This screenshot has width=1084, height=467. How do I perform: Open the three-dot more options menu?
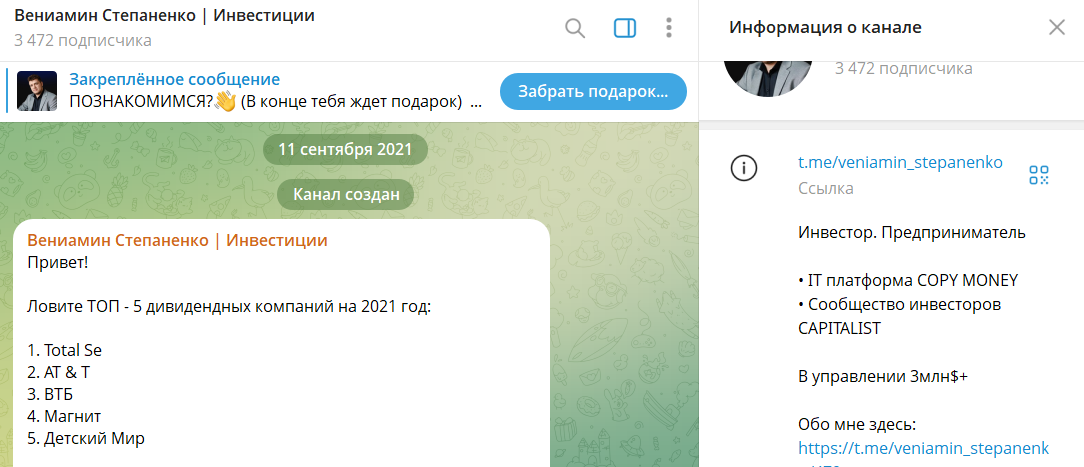tap(669, 28)
